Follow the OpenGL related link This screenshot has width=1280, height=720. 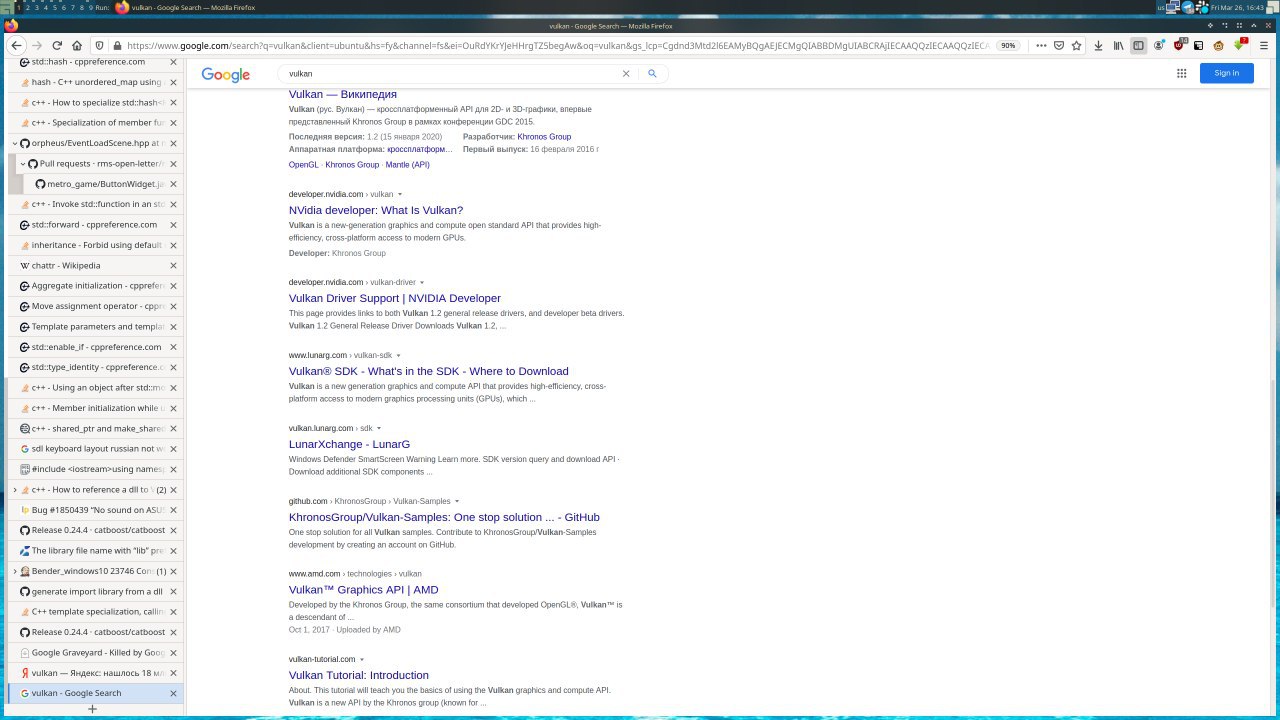tap(304, 165)
